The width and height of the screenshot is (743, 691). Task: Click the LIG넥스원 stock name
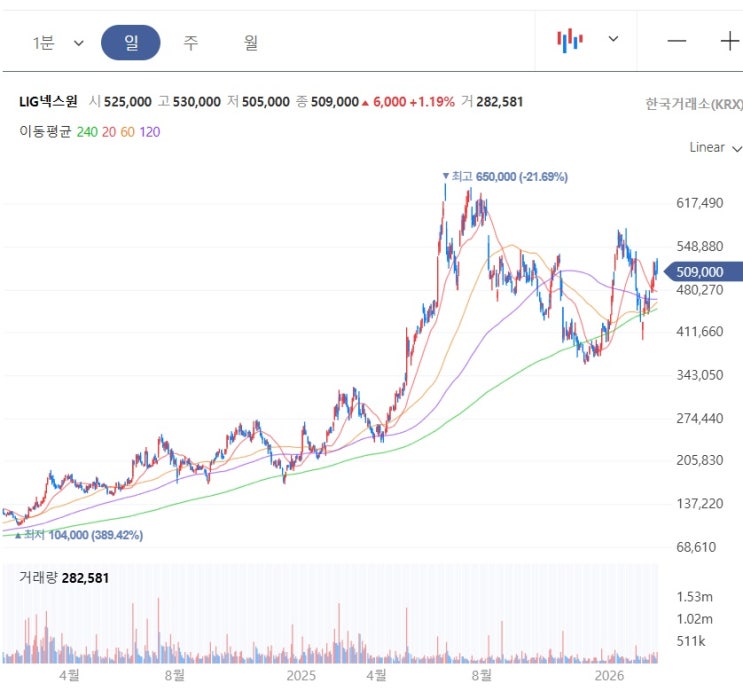48,102
